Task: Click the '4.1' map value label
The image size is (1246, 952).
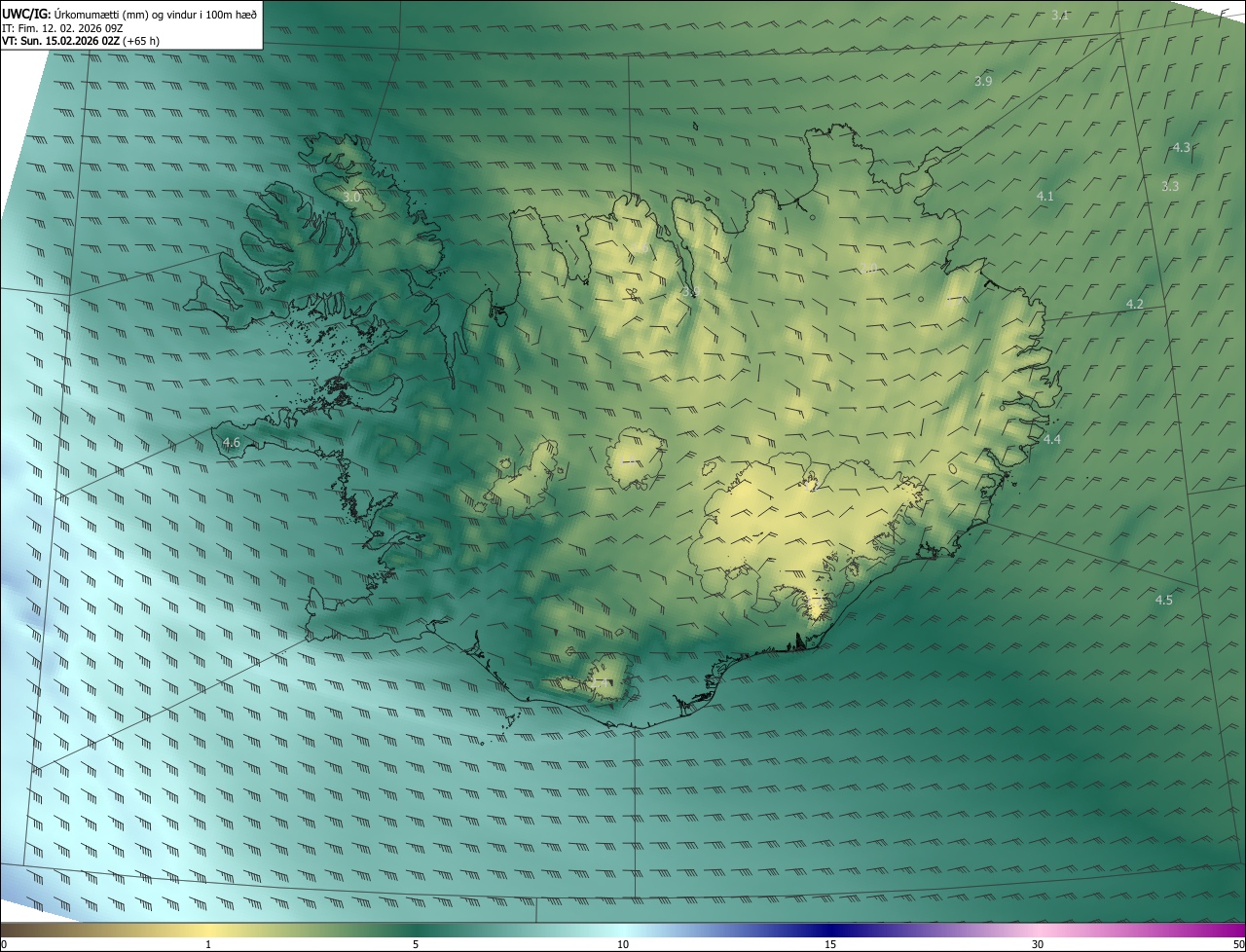Action: 1044,196
